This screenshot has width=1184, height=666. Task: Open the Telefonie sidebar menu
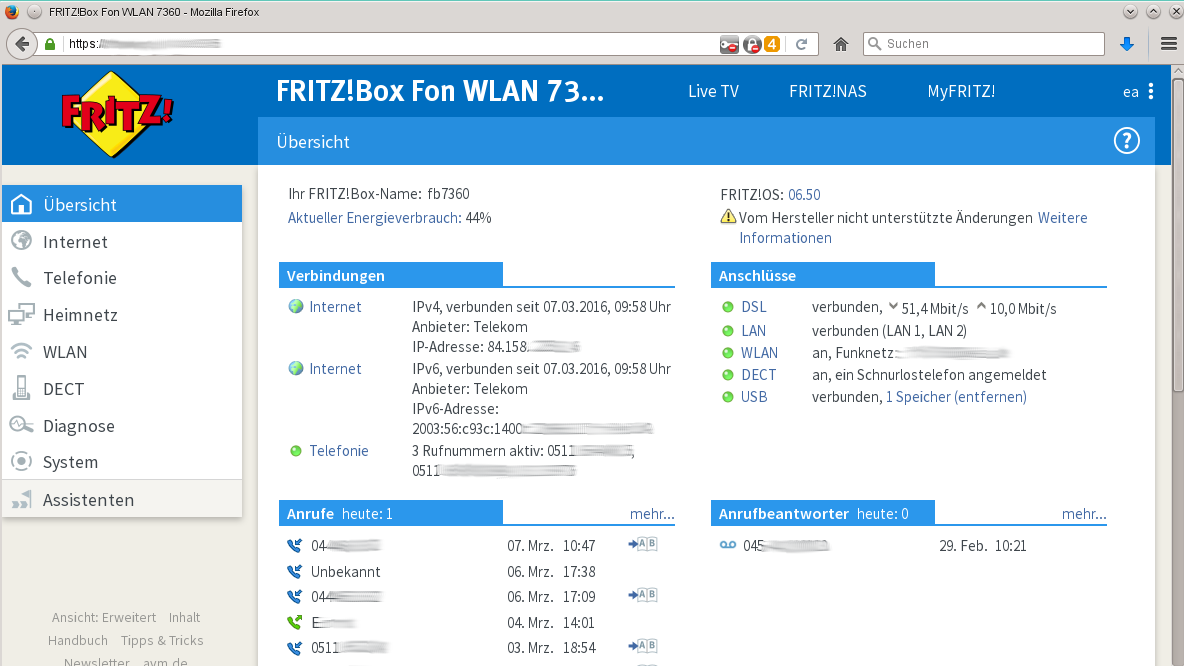(122, 278)
